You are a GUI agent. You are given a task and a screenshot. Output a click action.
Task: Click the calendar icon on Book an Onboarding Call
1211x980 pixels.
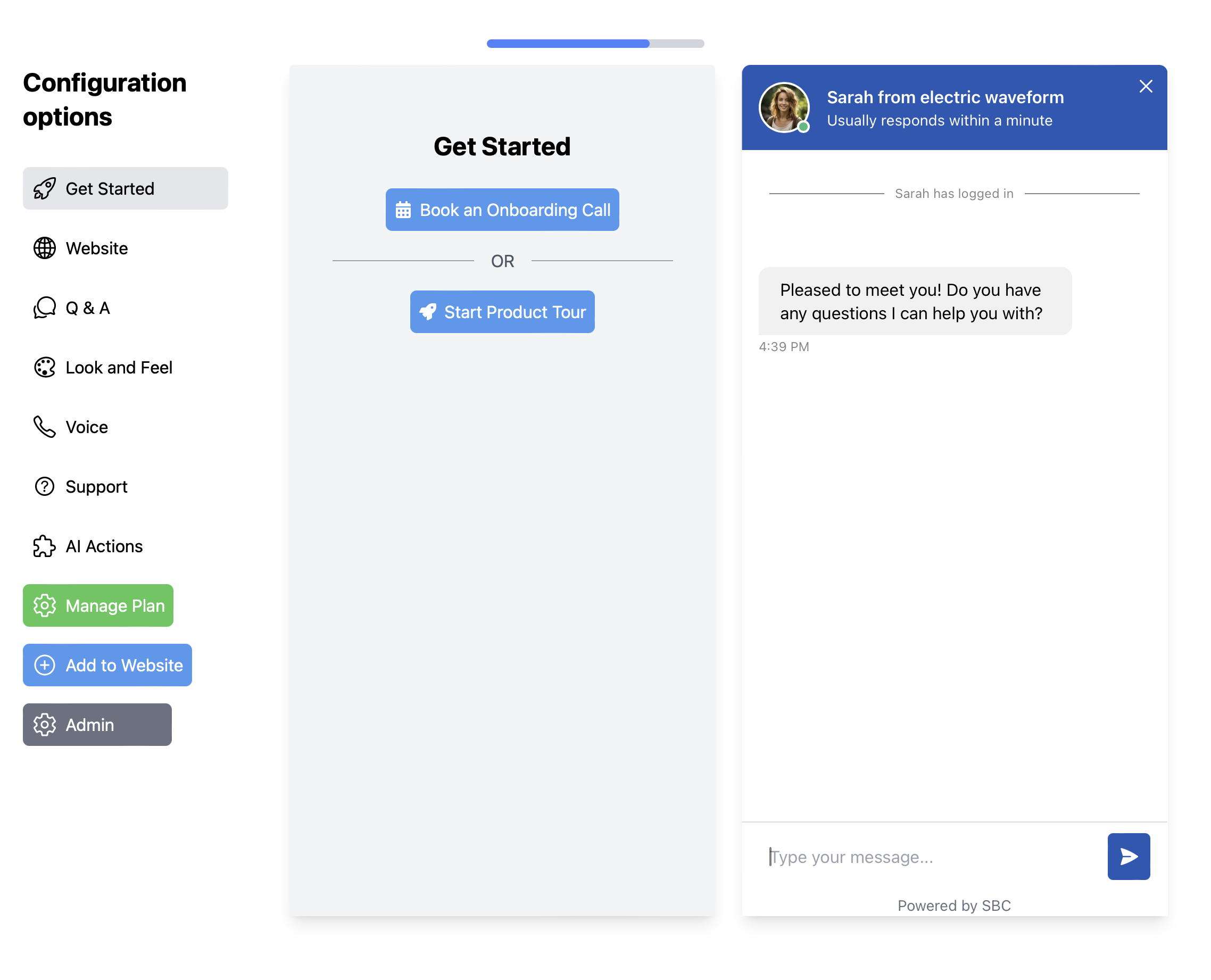click(x=403, y=210)
